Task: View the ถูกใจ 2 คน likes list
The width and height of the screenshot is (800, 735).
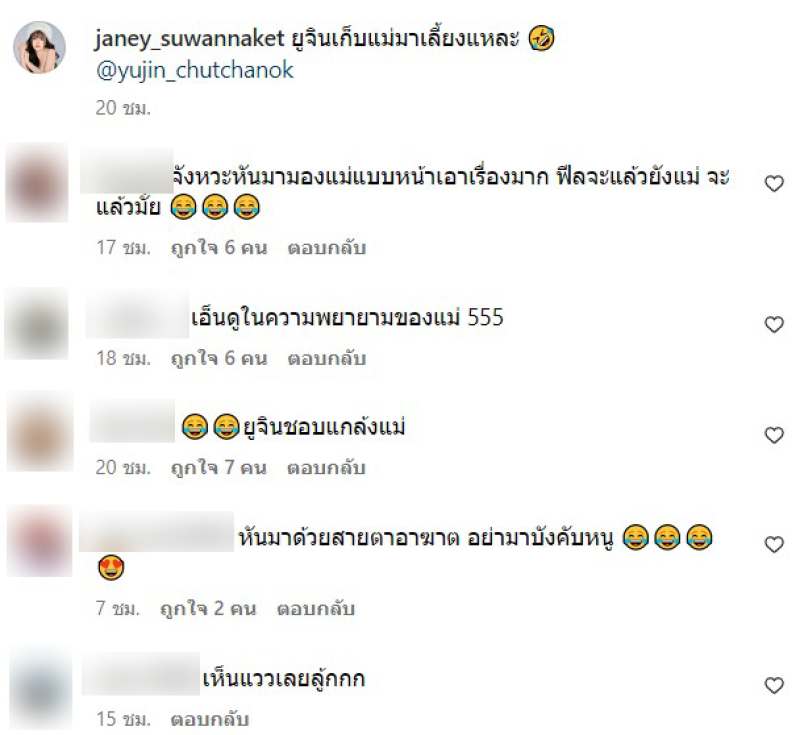Action: click(x=208, y=609)
